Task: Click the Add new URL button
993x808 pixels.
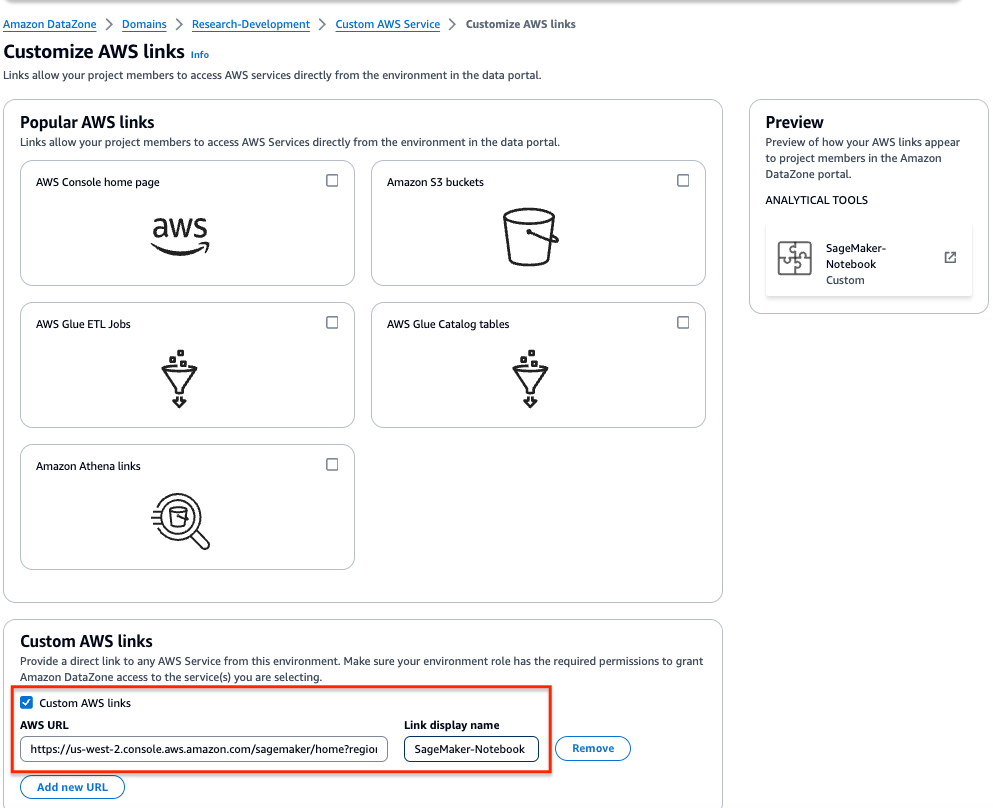Action: pos(72,787)
